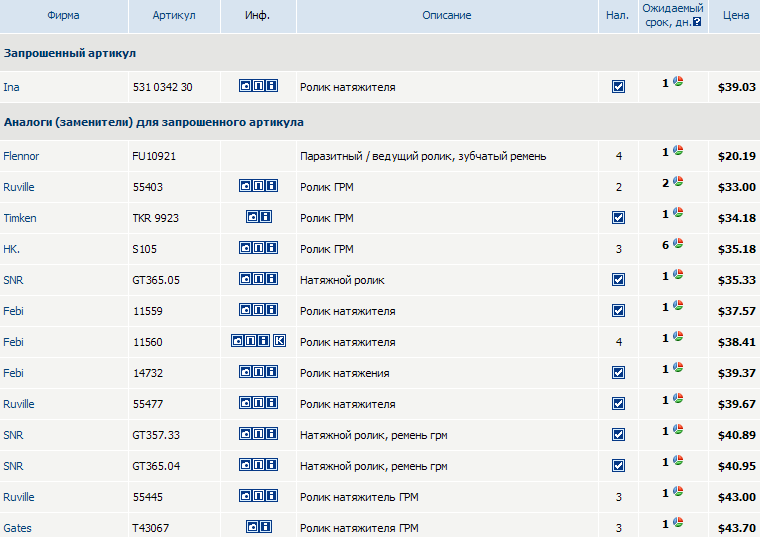760x537 pixels.
Task: Open photo camera icon for SNR GT365.05
Action: pyautogui.click(x=246, y=279)
